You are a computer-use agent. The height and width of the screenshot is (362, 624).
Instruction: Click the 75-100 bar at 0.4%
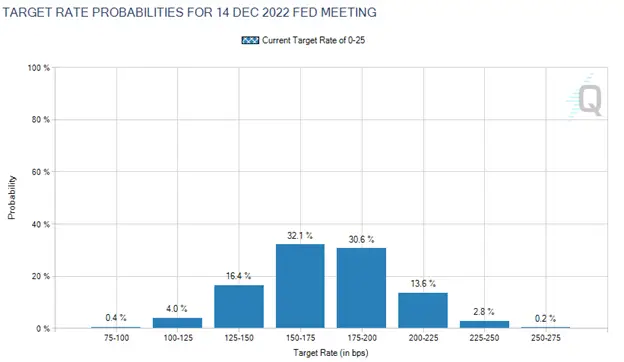coord(116,327)
